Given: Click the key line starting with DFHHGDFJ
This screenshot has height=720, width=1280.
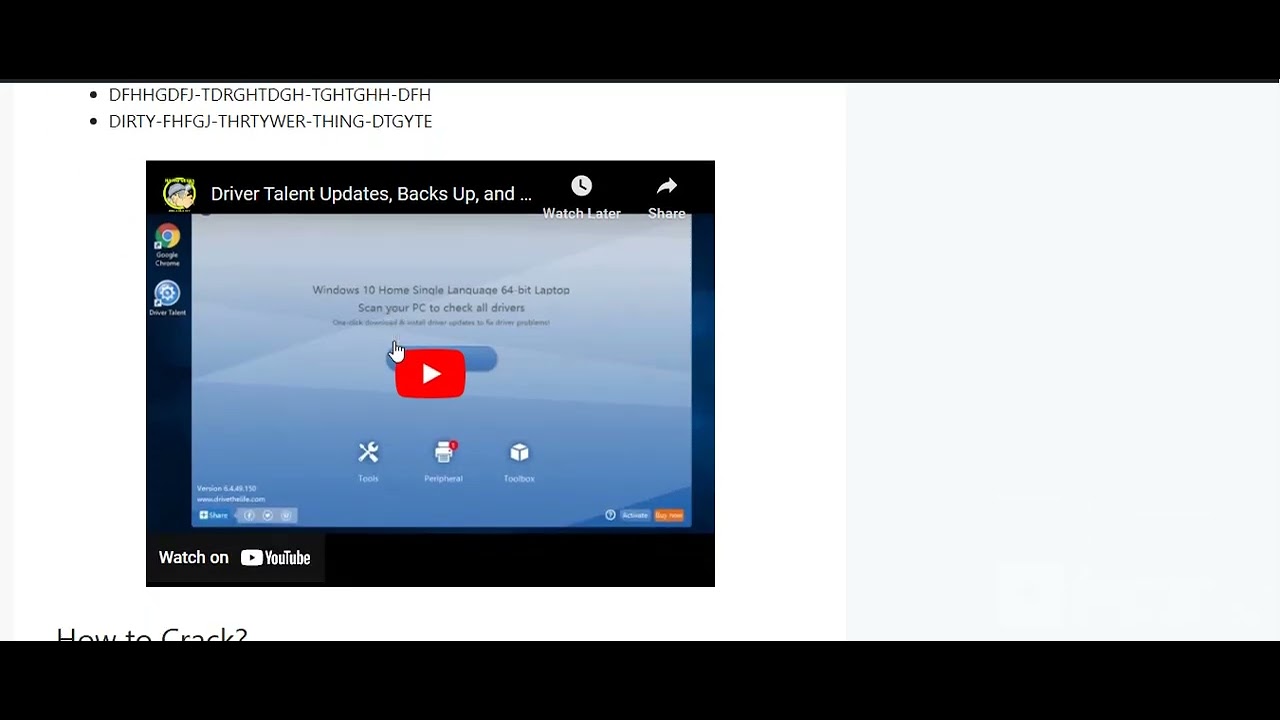Looking at the screenshot, I should point(270,95).
